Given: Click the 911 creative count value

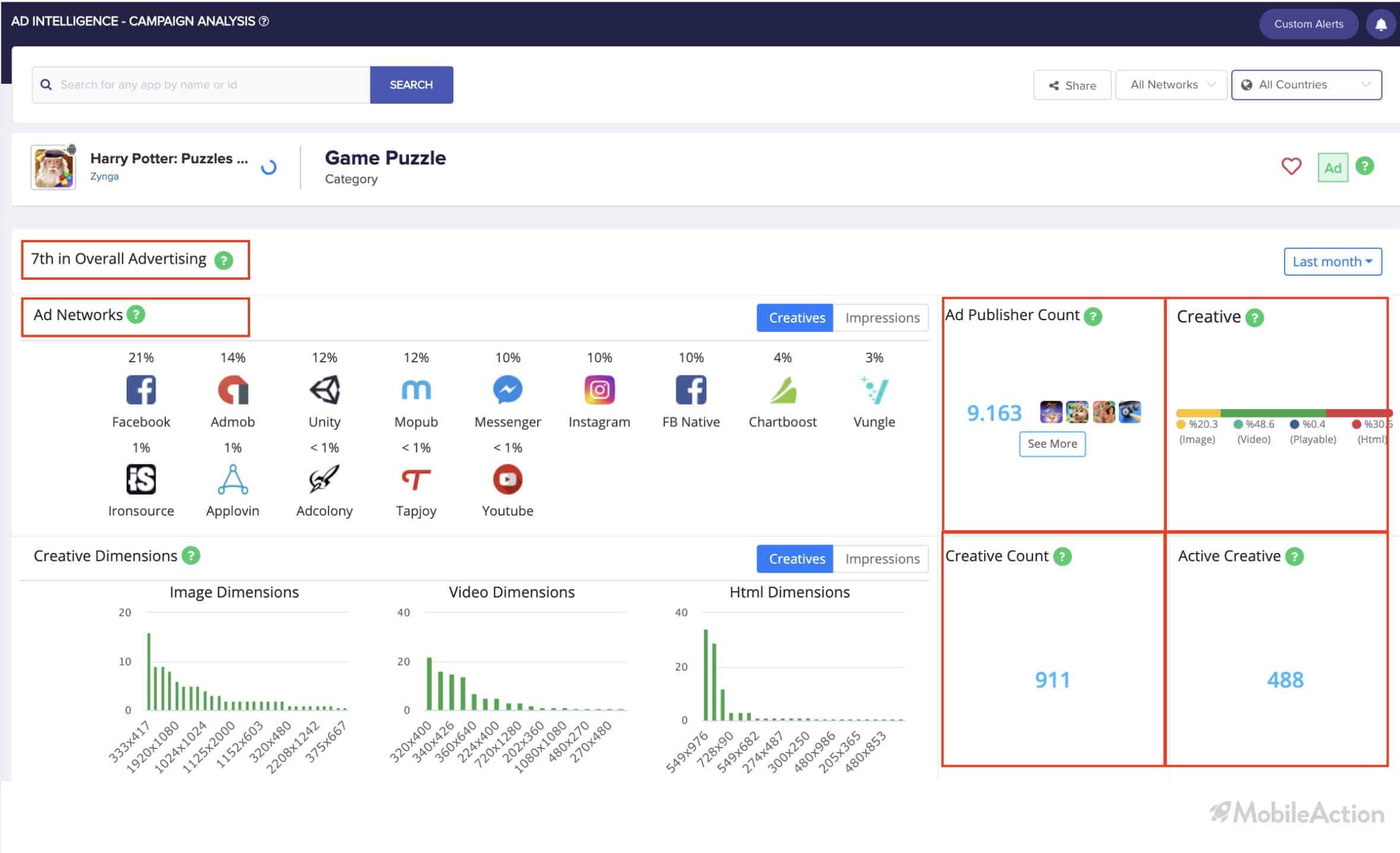Looking at the screenshot, I should 1052,680.
